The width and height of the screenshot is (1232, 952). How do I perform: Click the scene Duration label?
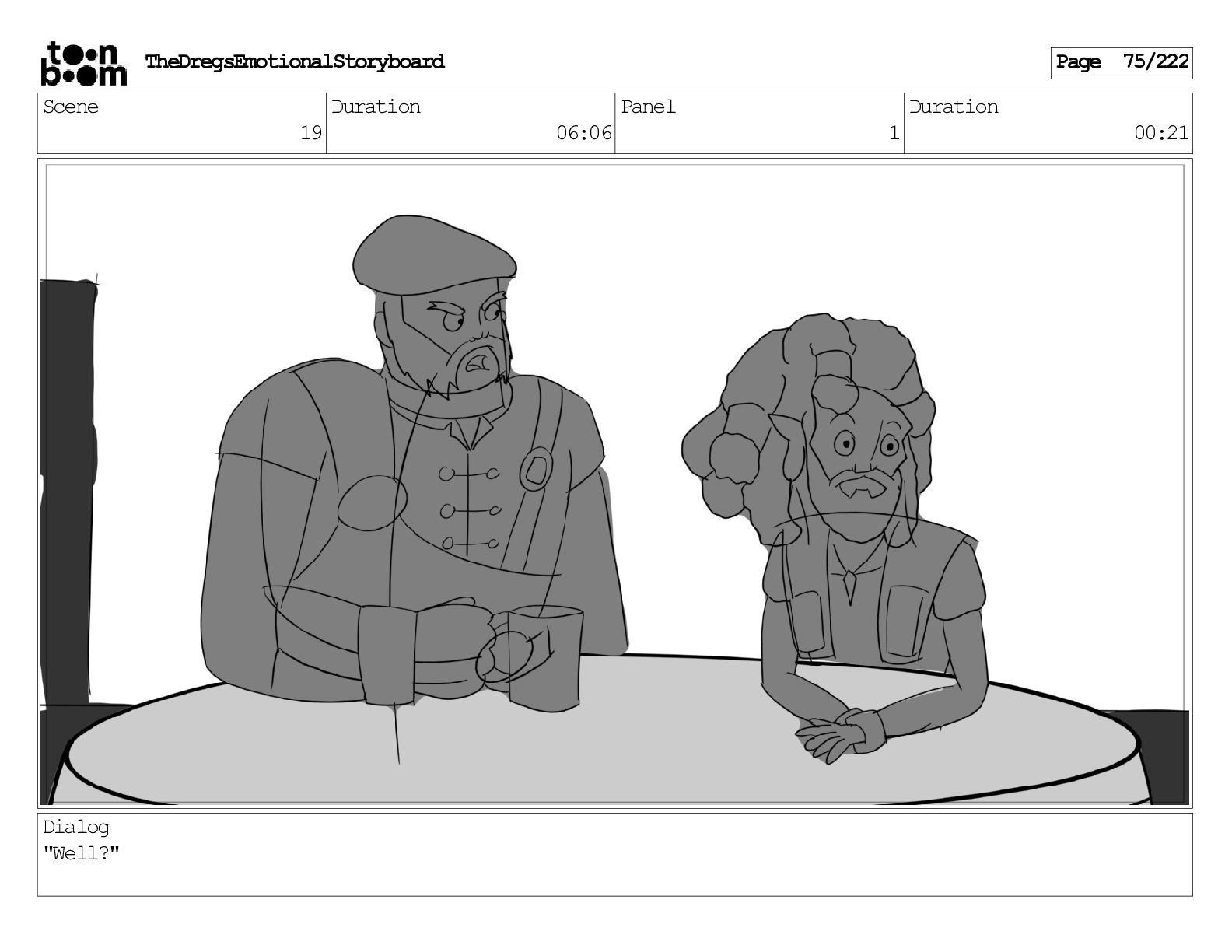pyautogui.click(x=376, y=107)
